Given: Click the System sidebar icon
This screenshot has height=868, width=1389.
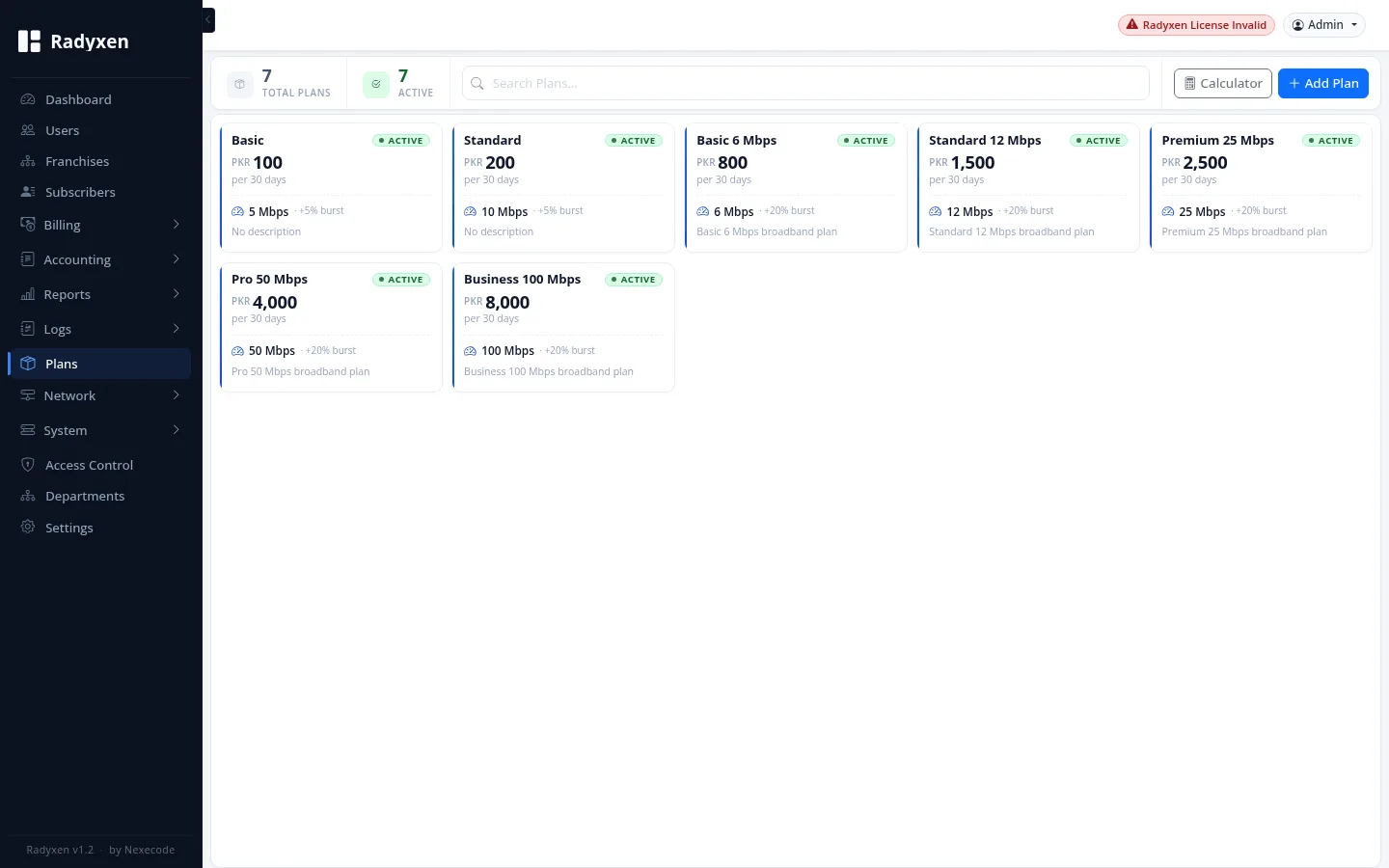Looking at the screenshot, I should (x=28, y=430).
